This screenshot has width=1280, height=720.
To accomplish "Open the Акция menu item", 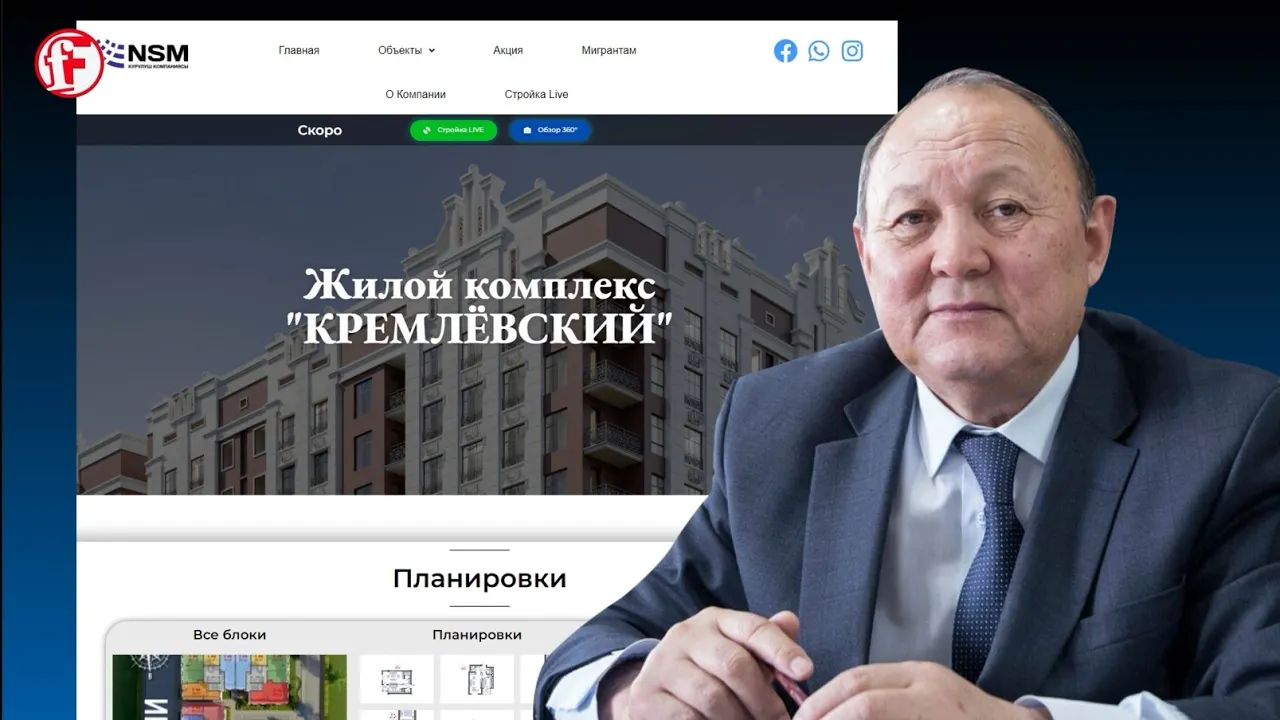I will pyautogui.click(x=508, y=50).
